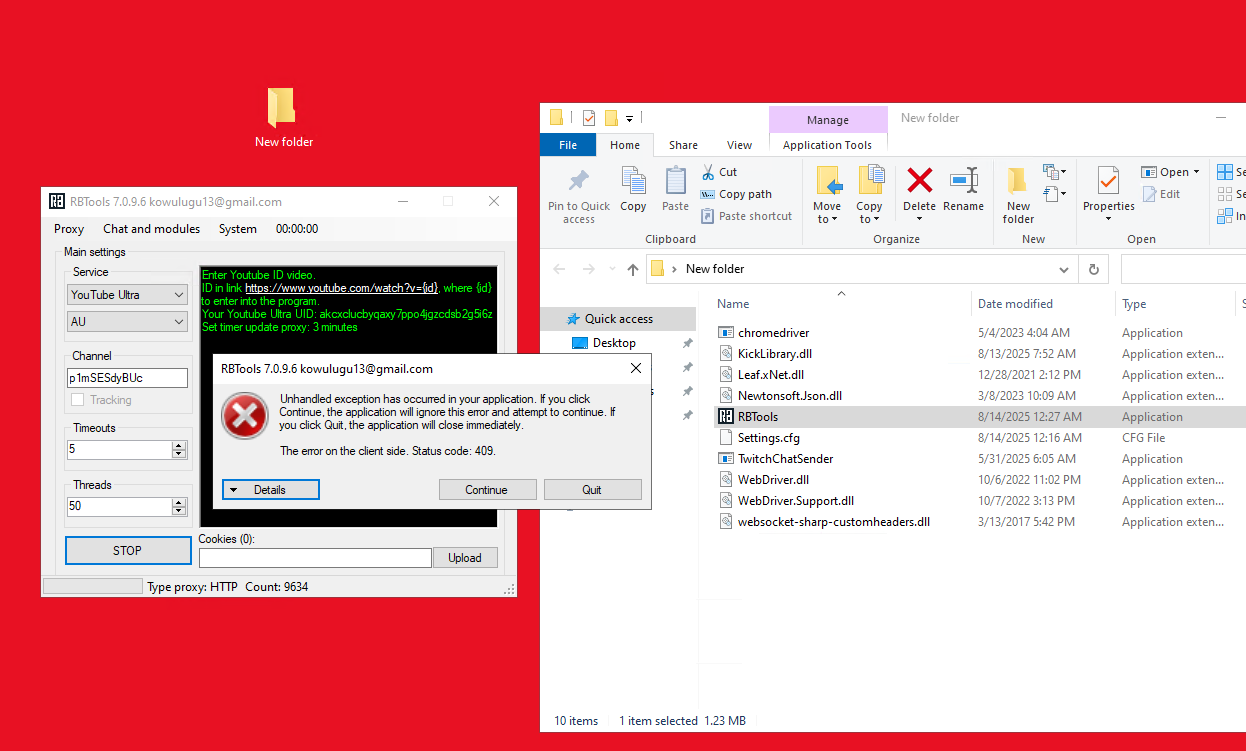The height and width of the screenshot is (751, 1246).
Task: Select the TwitchChatSender file
Action: tap(785, 459)
